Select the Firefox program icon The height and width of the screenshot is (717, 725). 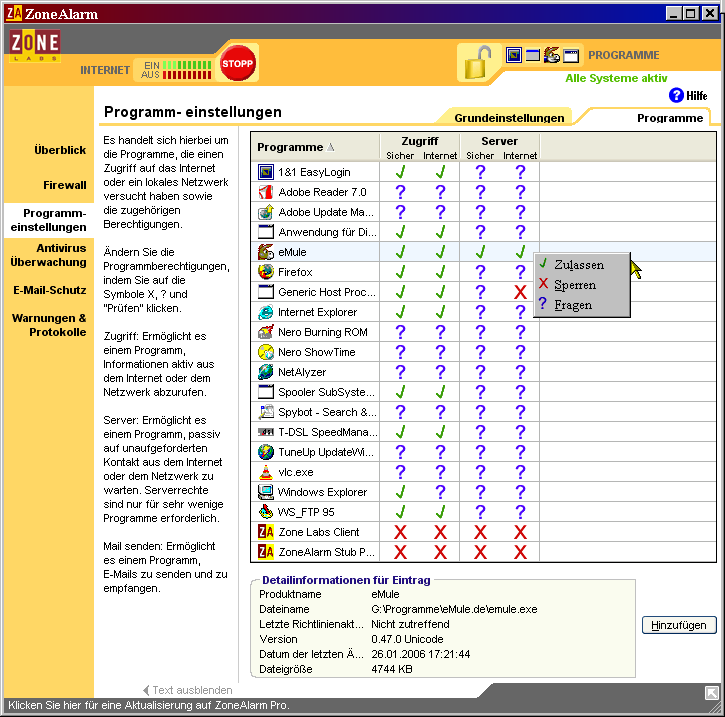point(266,272)
